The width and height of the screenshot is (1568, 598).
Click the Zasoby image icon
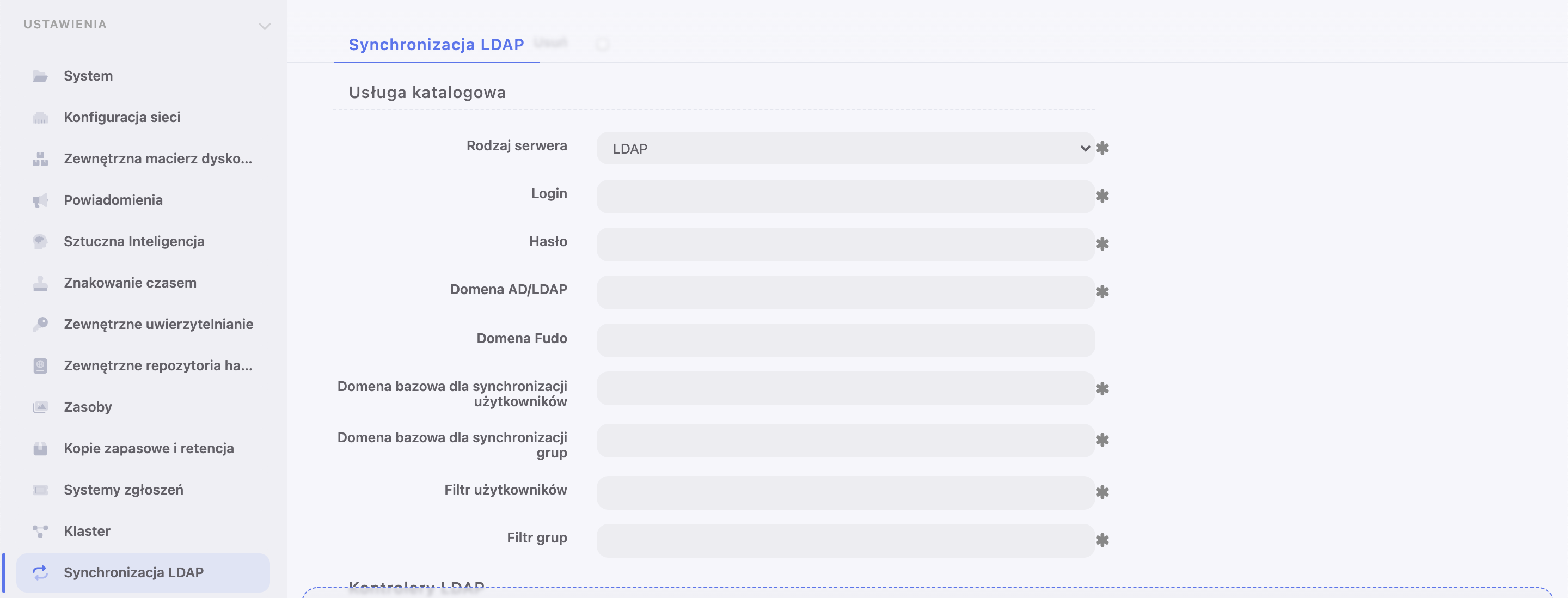tap(40, 407)
